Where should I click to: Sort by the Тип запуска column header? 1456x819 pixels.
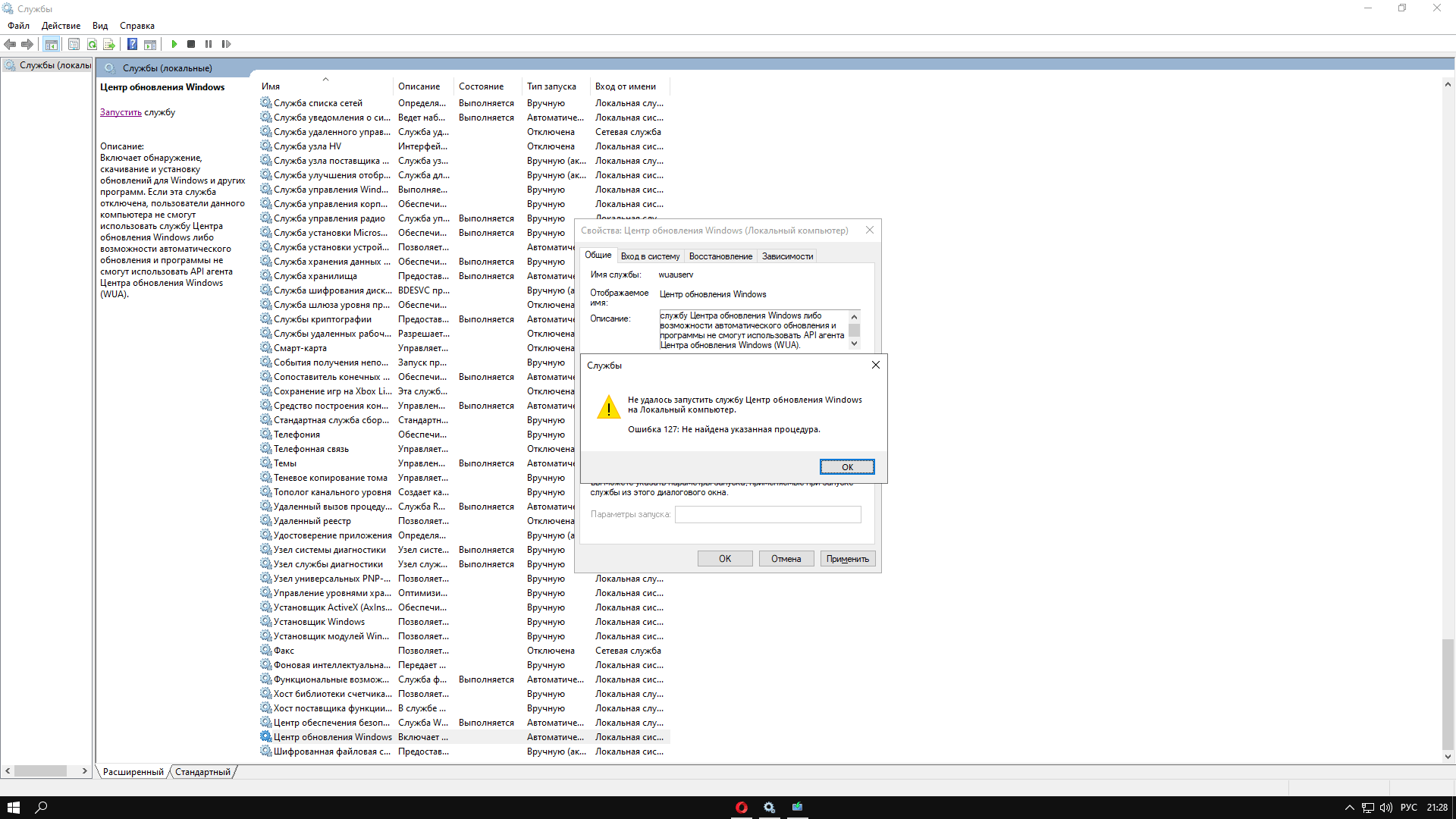pos(557,86)
